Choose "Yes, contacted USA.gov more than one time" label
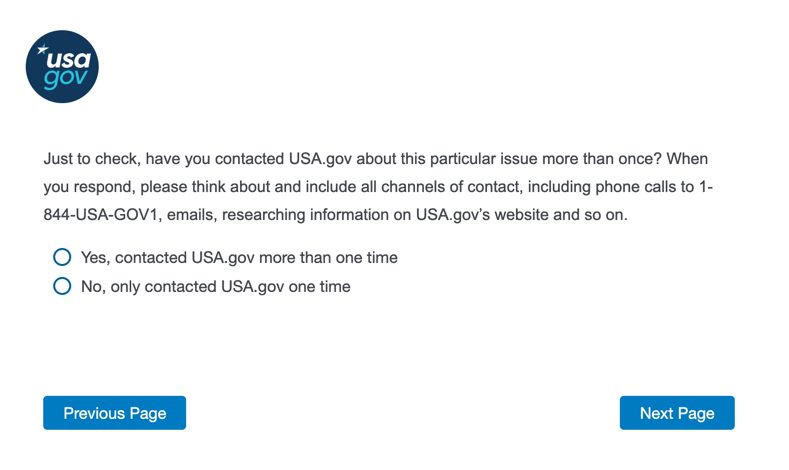 (x=239, y=258)
